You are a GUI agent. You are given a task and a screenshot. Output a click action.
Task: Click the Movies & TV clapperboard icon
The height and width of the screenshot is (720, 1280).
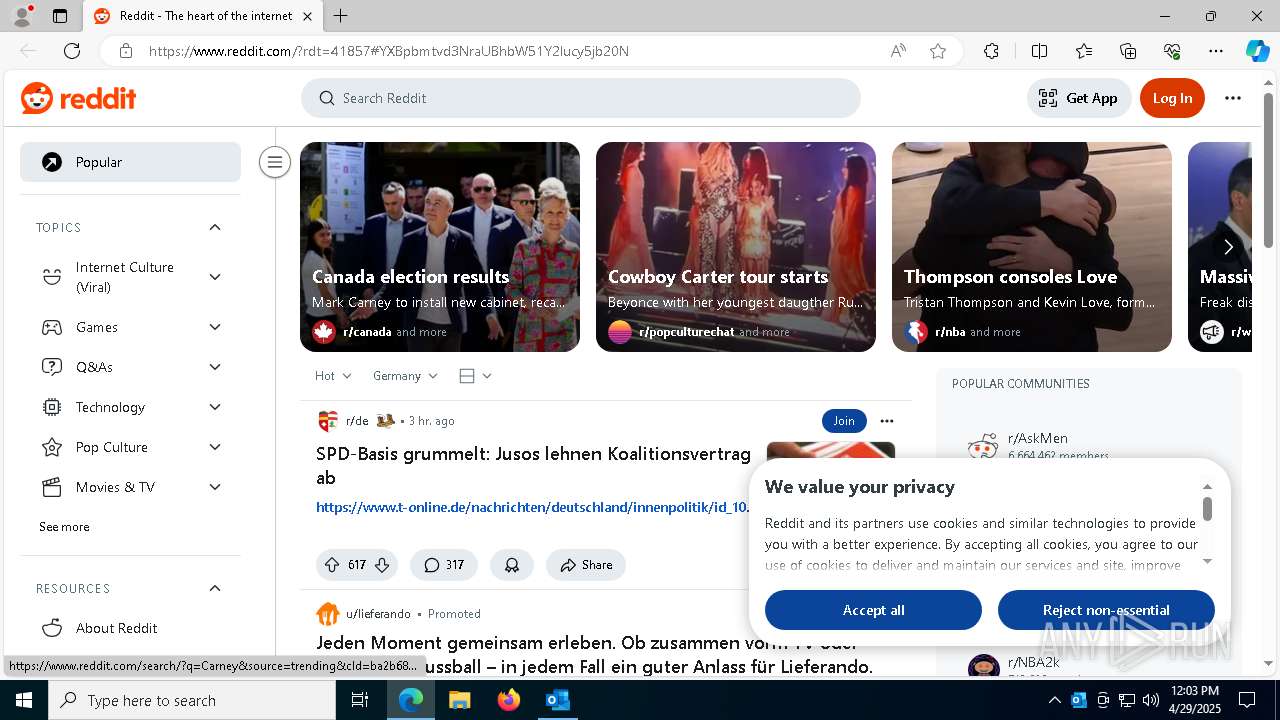coord(51,487)
